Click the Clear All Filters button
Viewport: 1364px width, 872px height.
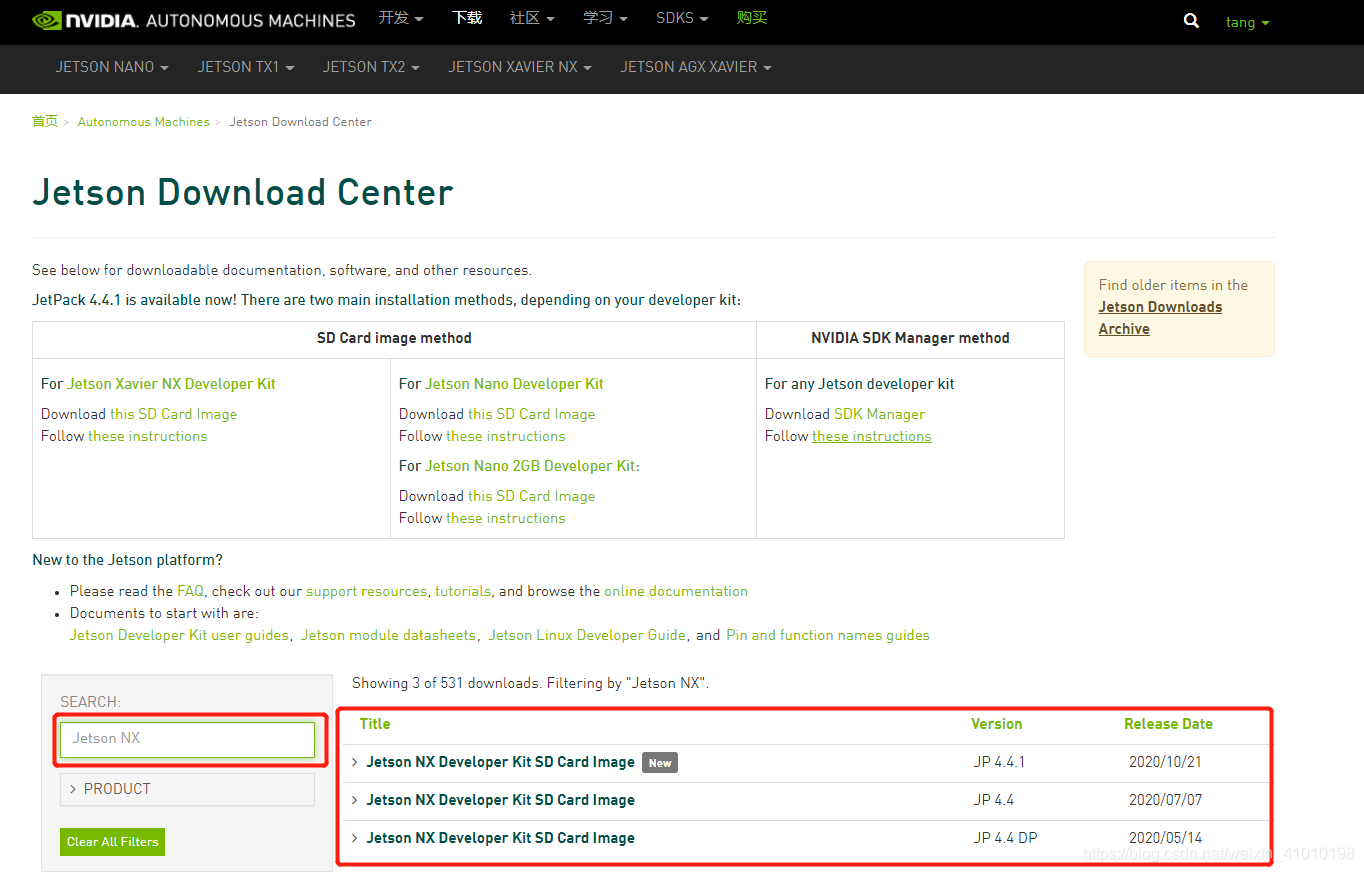tap(112, 842)
